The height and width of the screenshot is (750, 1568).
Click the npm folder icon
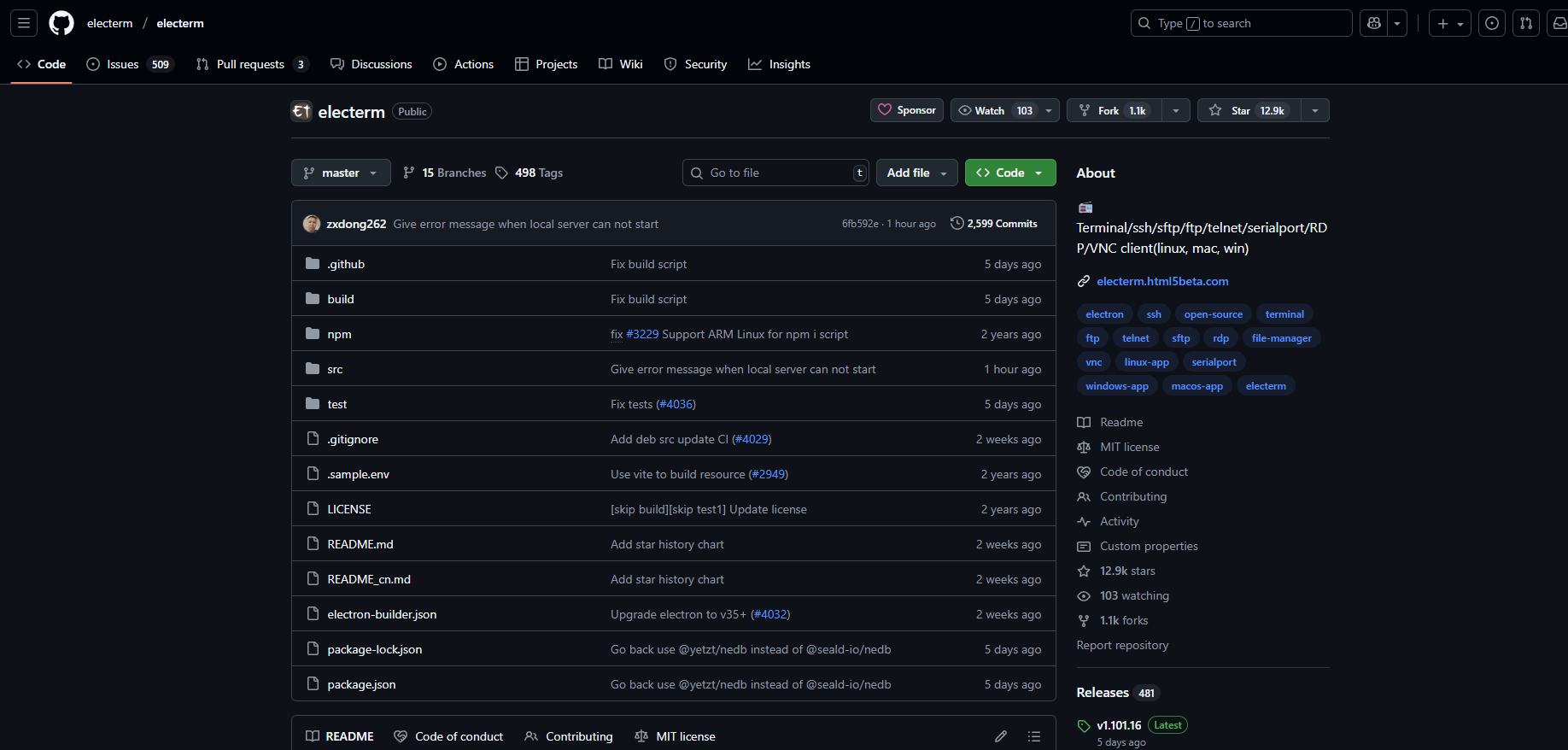(313, 334)
